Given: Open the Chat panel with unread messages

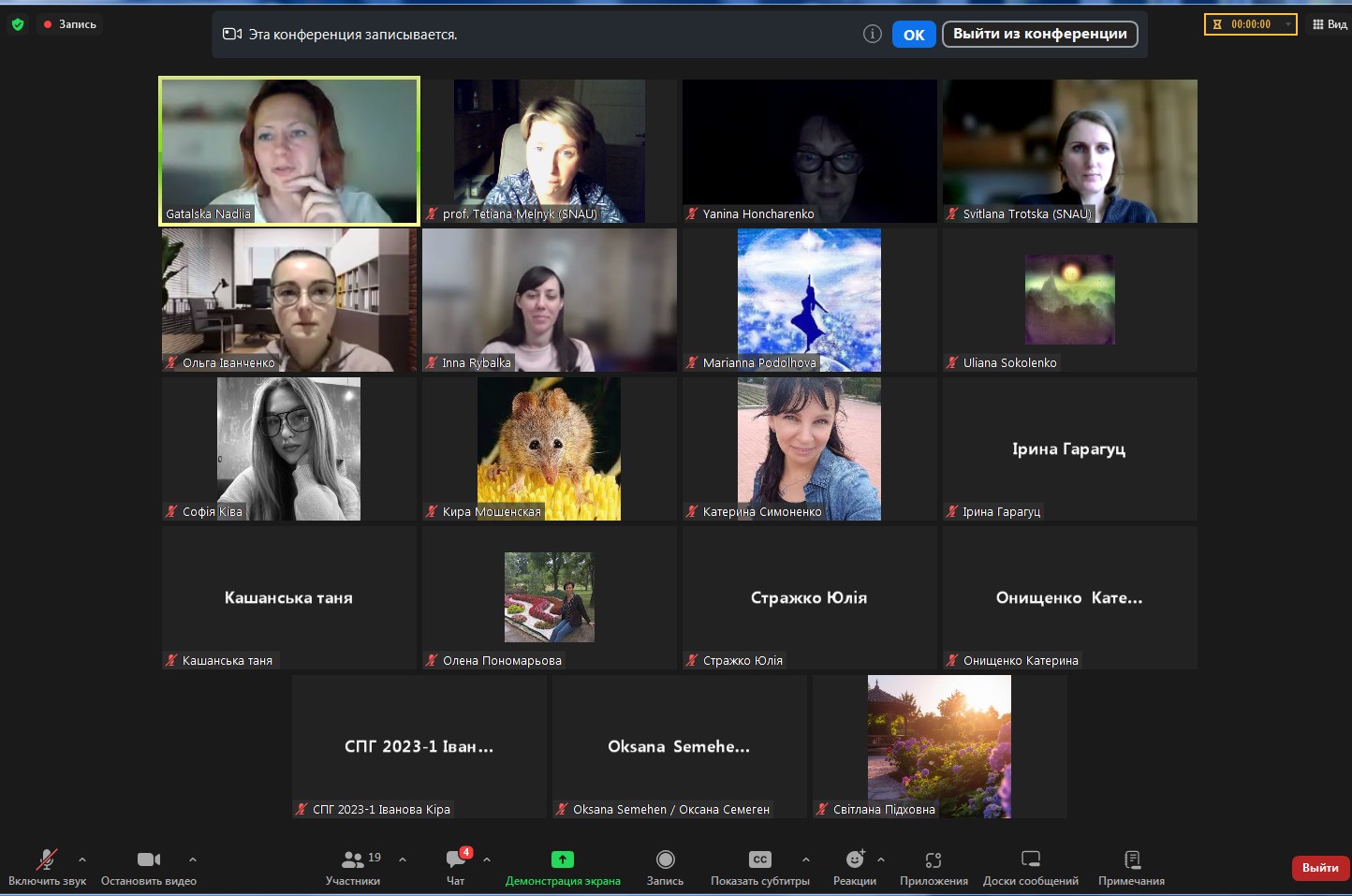Looking at the screenshot, I should [456, 859].
